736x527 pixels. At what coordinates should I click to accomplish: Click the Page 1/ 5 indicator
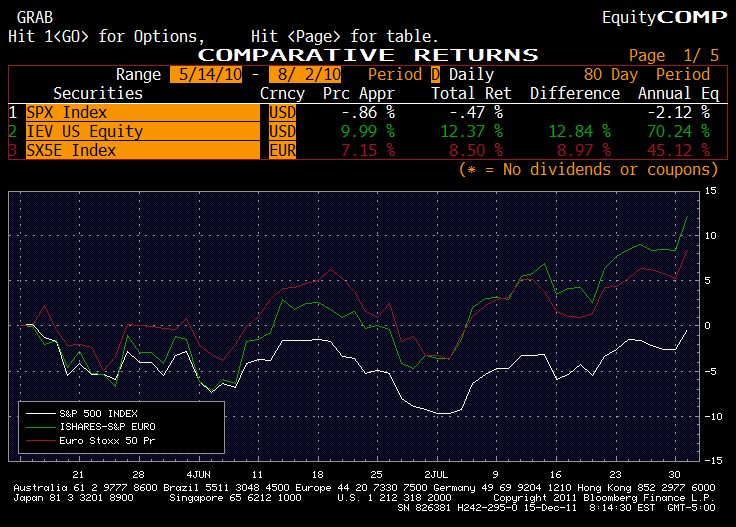tap(674, 55)
